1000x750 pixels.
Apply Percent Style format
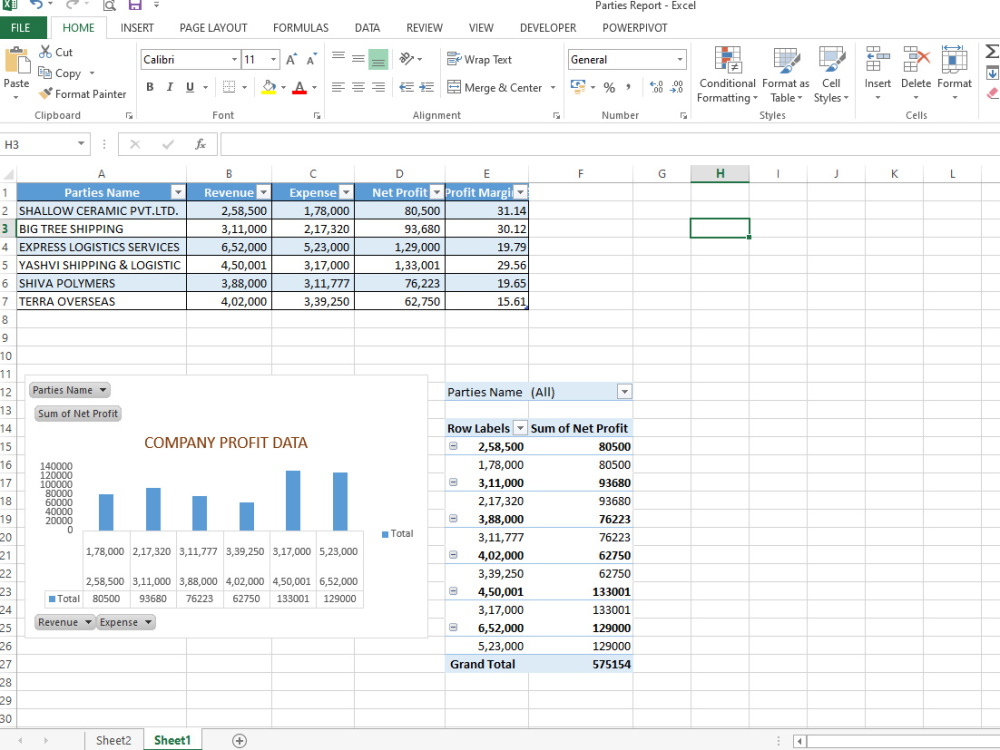pyautogui.click(x=609, y=87)
